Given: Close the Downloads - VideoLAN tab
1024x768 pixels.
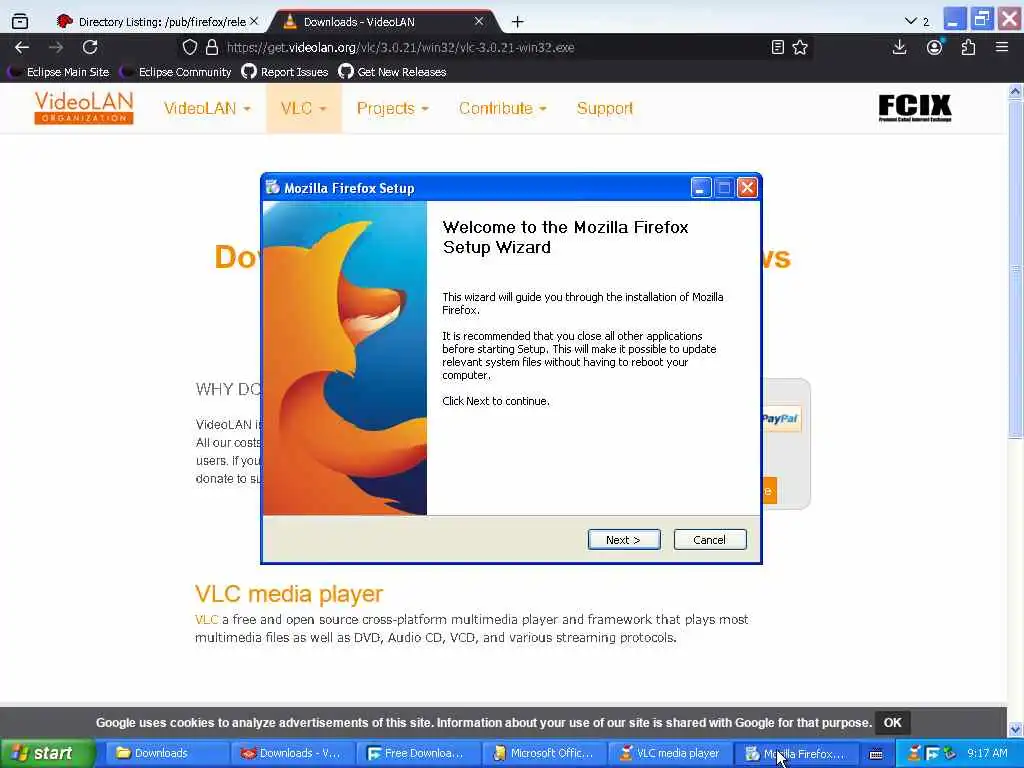Looking at the screenshot, I should pos(479,21).
